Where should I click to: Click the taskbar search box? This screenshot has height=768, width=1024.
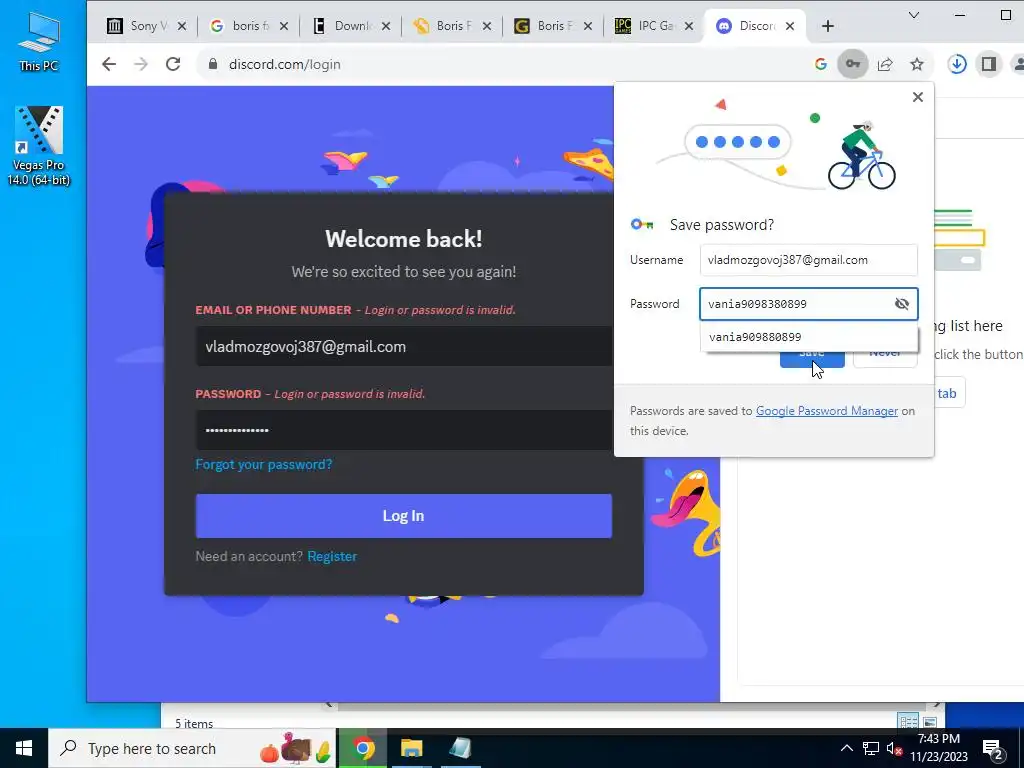(x=193, y=748)
